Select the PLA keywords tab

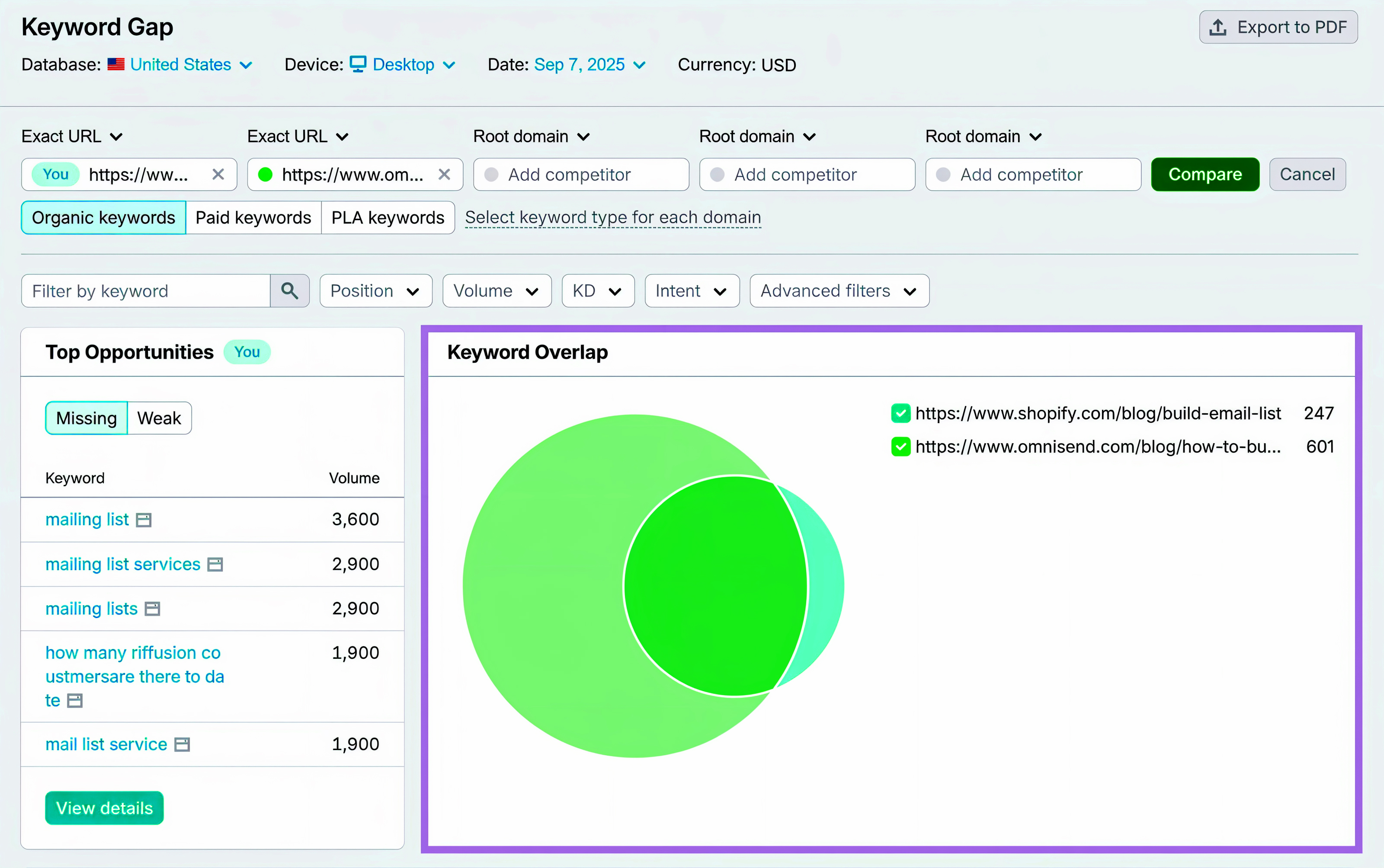[x=388, y=217]
